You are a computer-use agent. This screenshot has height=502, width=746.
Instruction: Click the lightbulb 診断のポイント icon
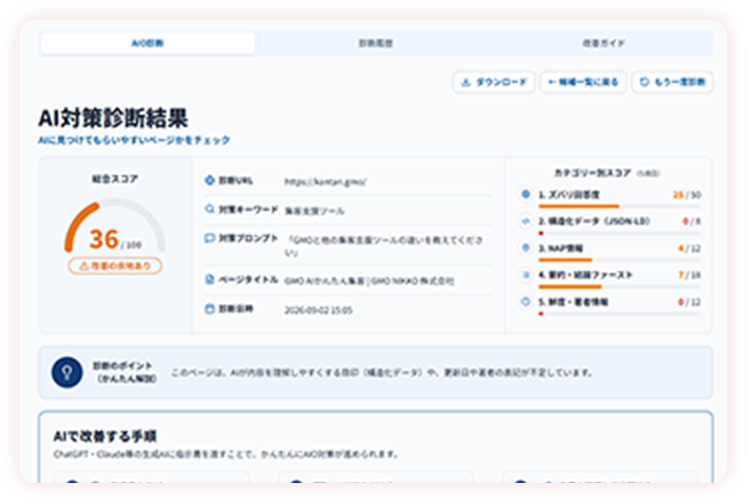67,372
